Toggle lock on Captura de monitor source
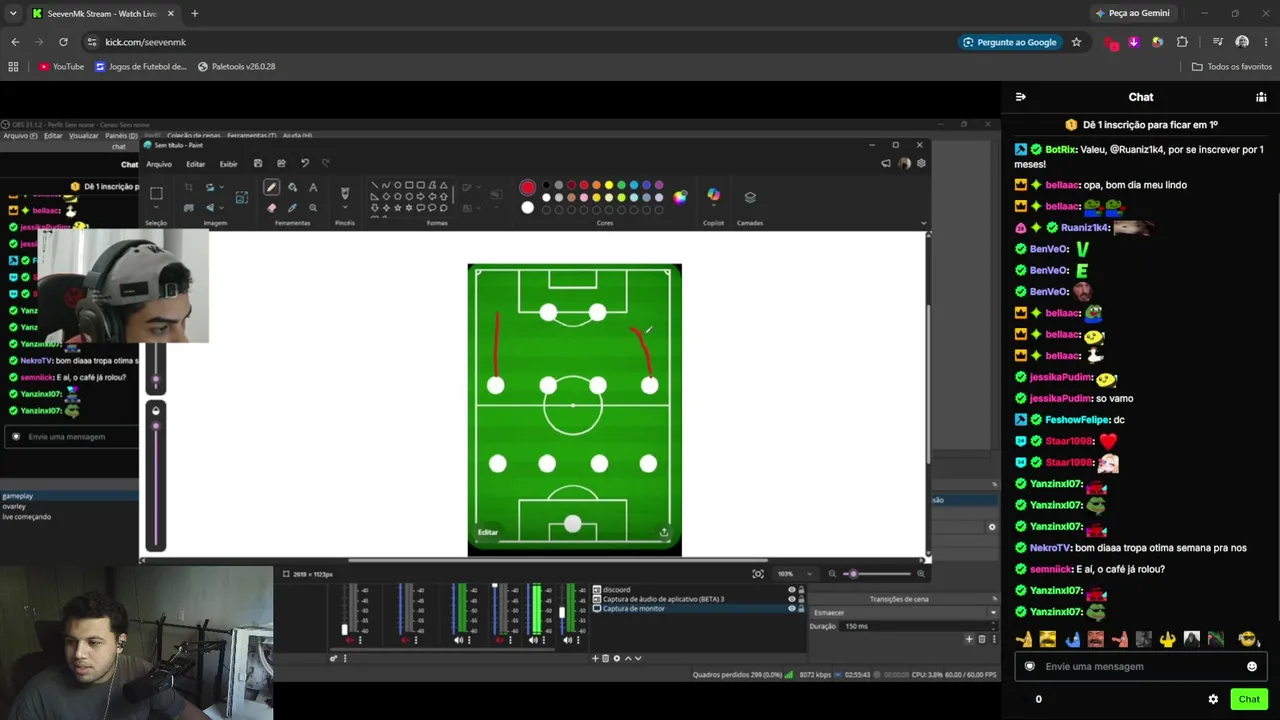Screen dimensions: 1280x720 [x=801, y=608]
